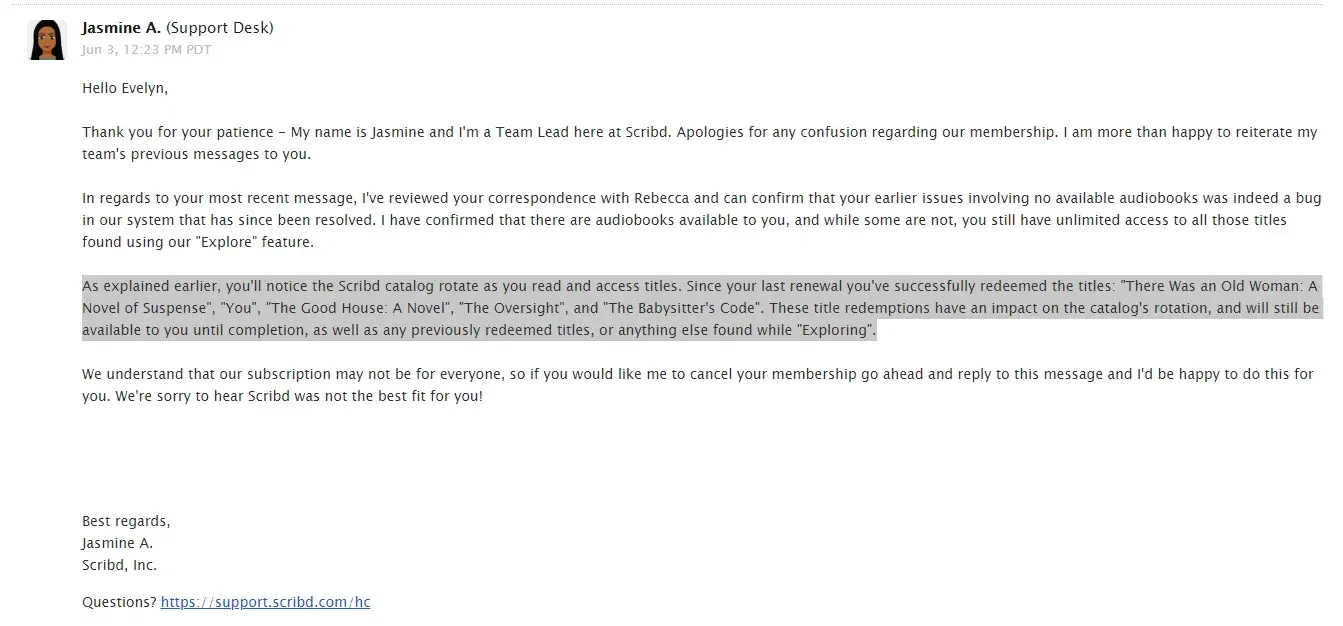Image resolution: width=1343 pixels, height=626 pixels.
Task: Click the "Hello Evelyn," greeting line
Action: (125, 88)
